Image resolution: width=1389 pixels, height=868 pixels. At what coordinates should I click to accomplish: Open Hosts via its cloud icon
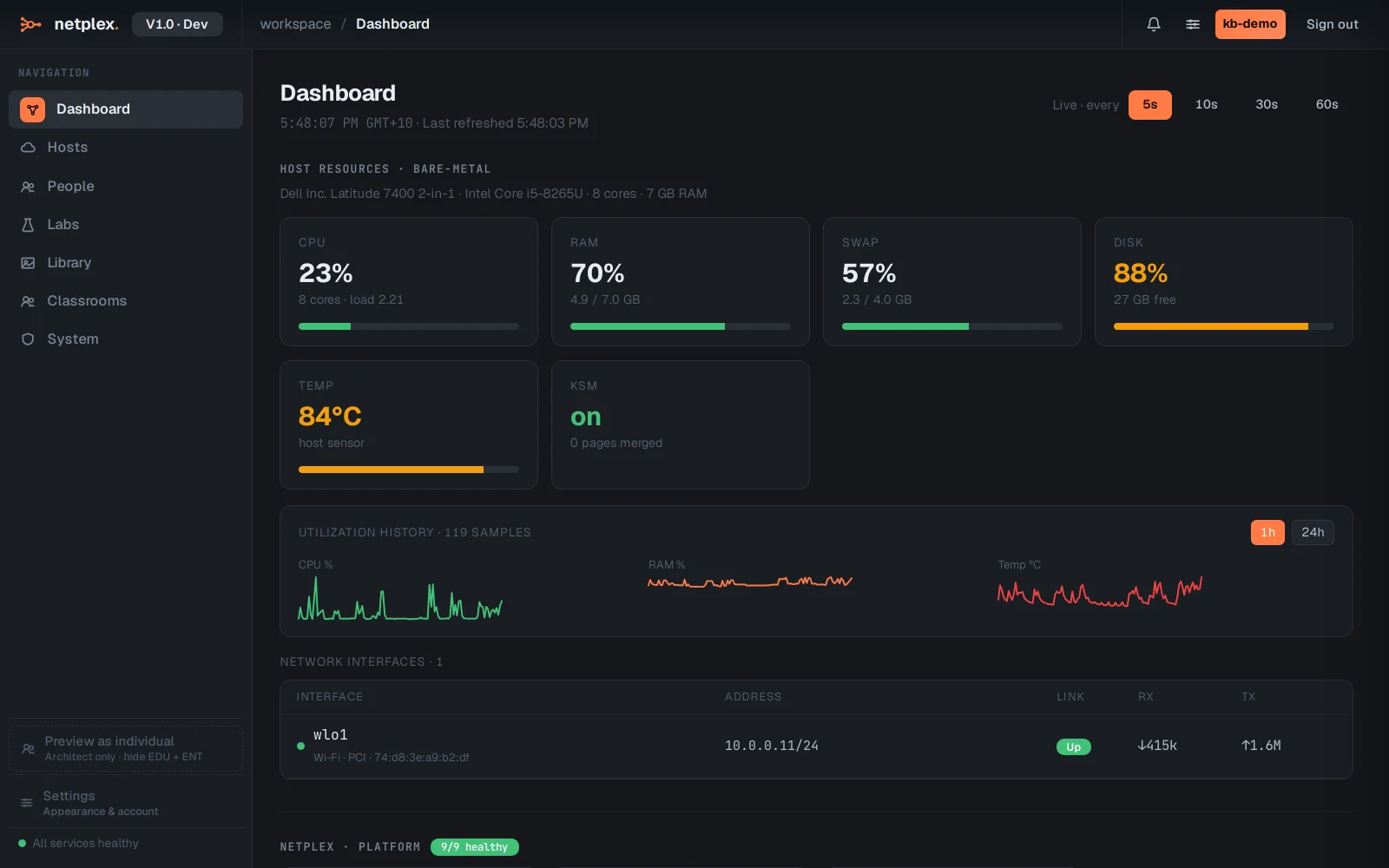click(28, 148)
